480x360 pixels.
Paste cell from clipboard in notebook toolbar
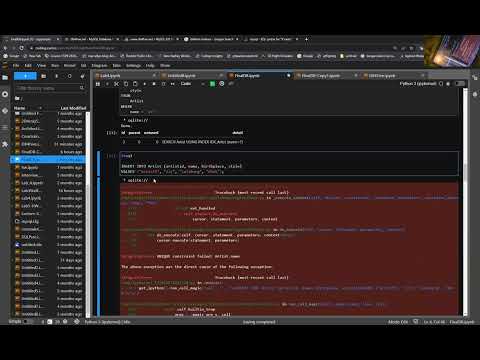135,84
